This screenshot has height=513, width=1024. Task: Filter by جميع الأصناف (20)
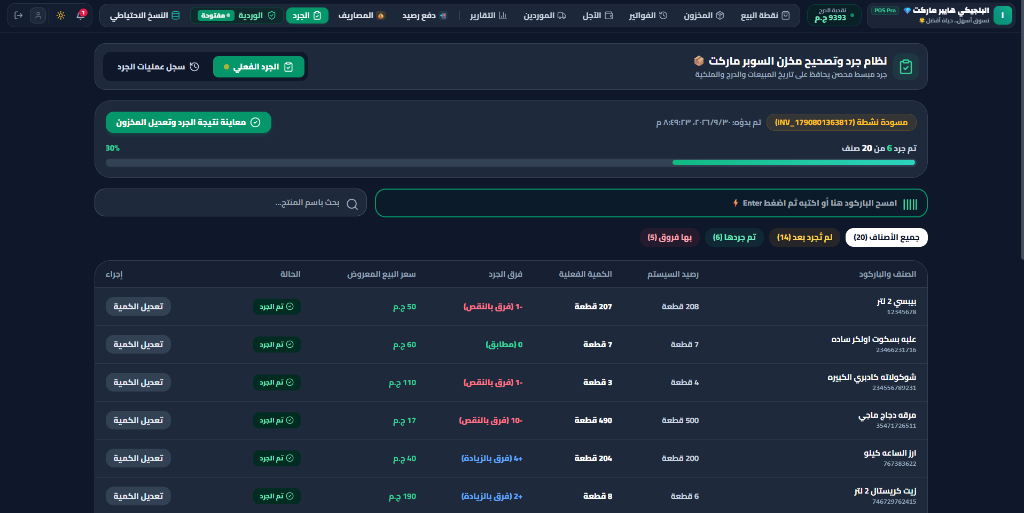pyautogui.click(x=886, y=238)
